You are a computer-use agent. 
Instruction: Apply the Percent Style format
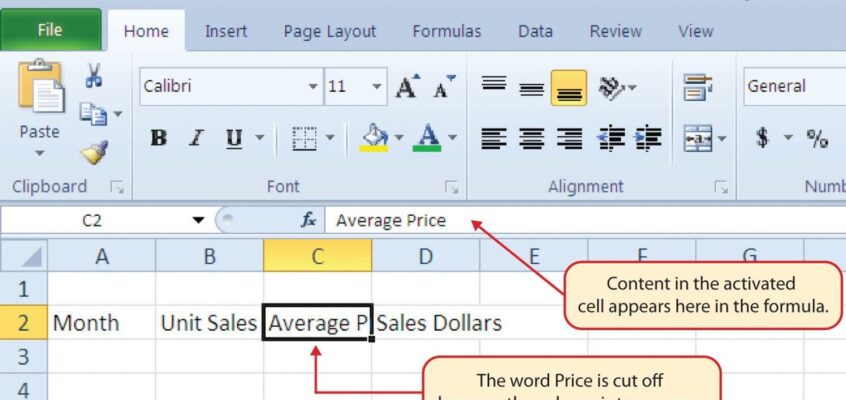click(817, 138)
